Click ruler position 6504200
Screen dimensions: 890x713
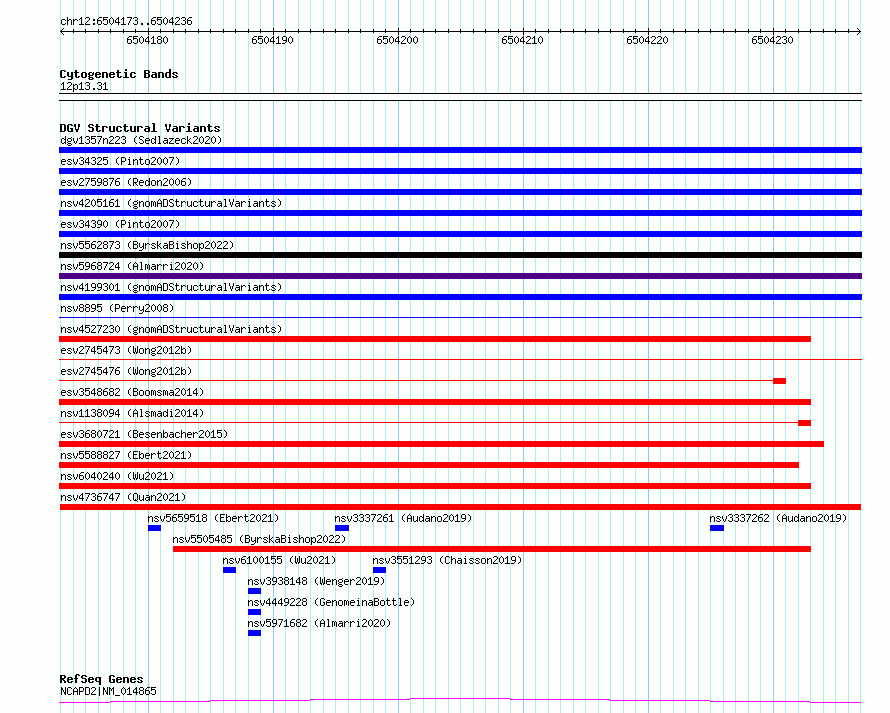click(397, 40)
